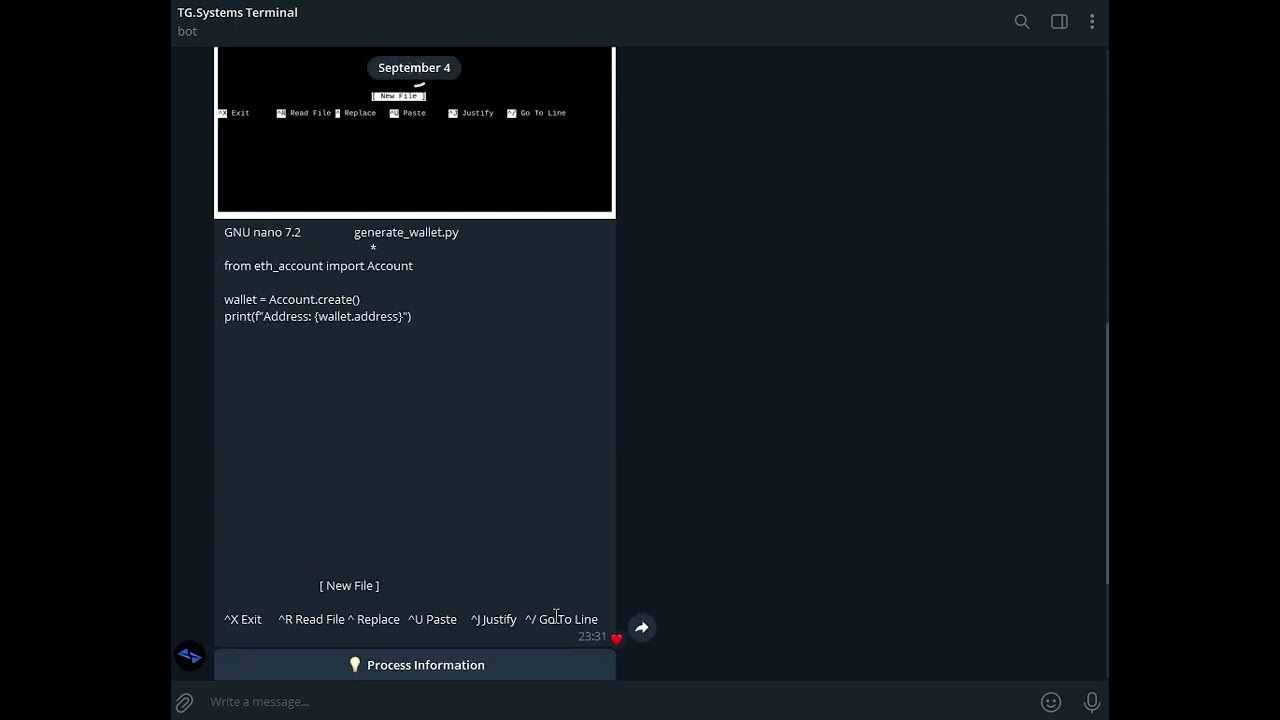Click the chat scrollbar thumb
1280x720 pixels.
(1106, 454)
